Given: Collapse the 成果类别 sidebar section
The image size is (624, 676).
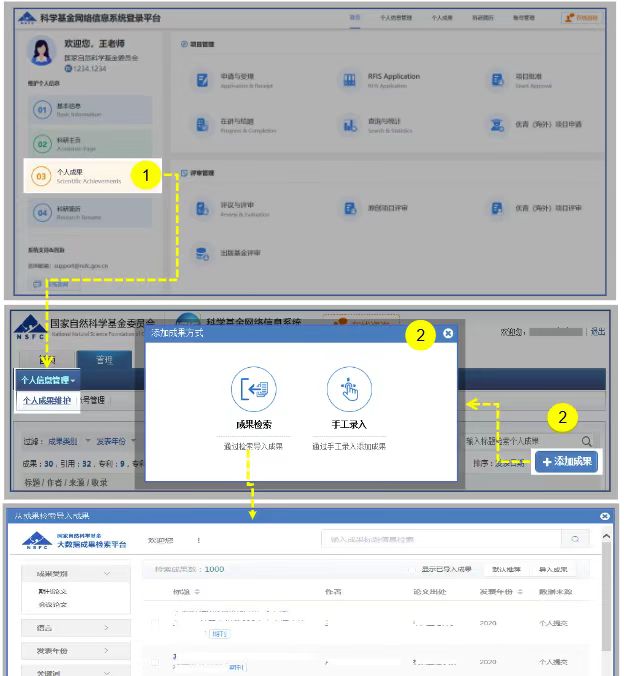Looking at the screenshot, I should click(75, 573).
